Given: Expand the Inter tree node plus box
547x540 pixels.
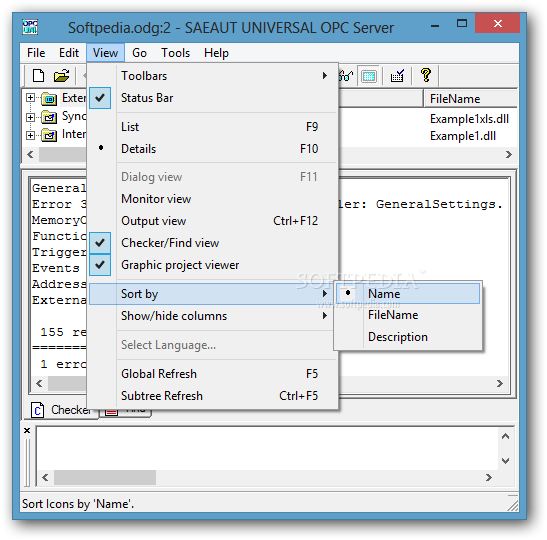Looking at the screenshot, I should pos(30,135).
